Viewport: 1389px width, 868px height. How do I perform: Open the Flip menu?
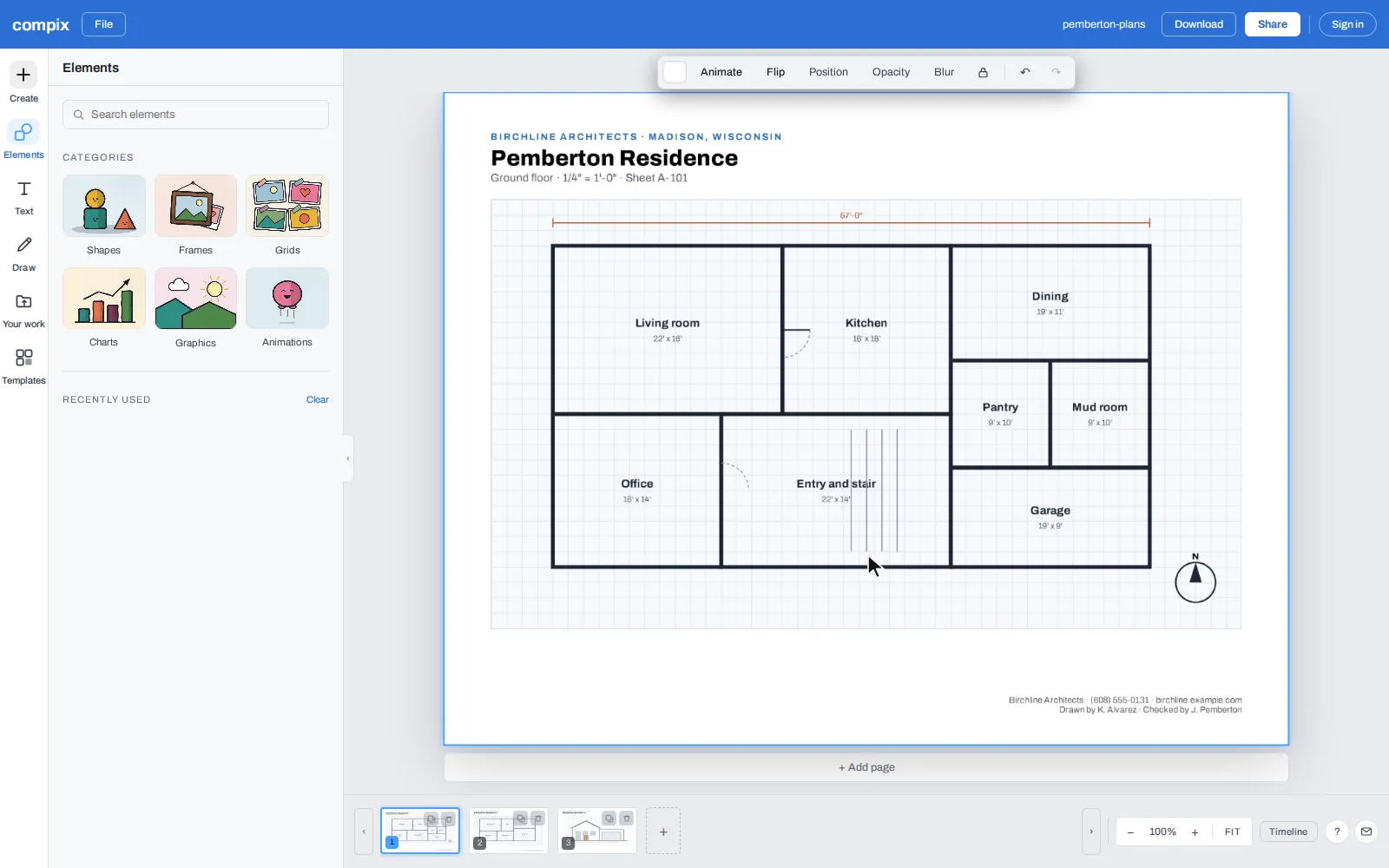[775, 72]
